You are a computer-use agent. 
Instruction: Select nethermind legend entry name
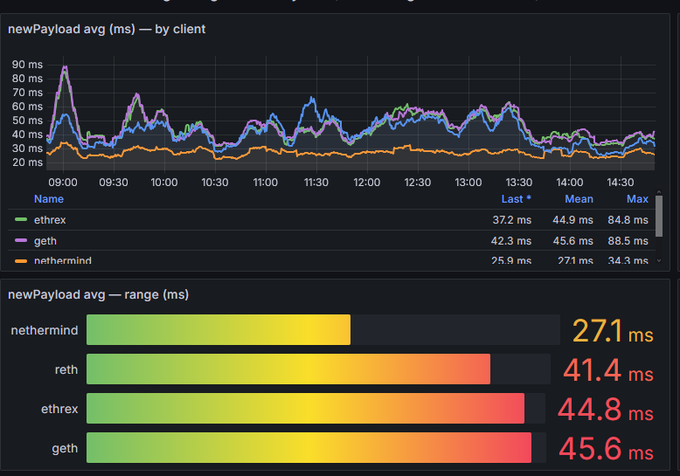pyautogui.click(x=62, y=261)
